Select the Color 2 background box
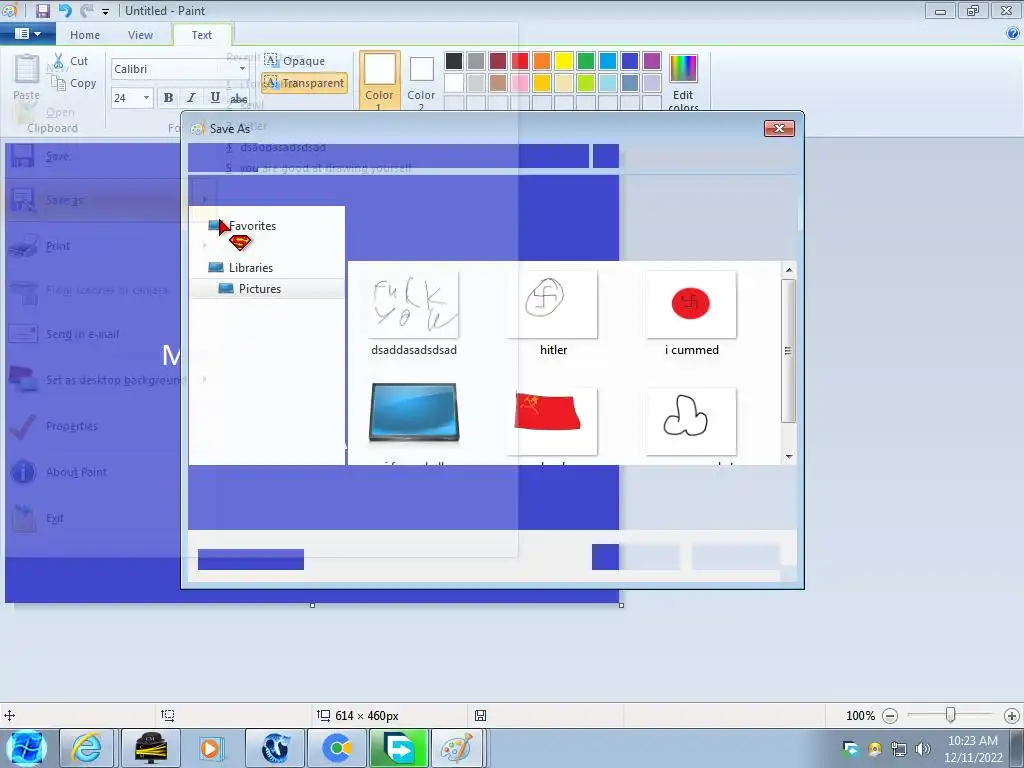 (421, 80)
